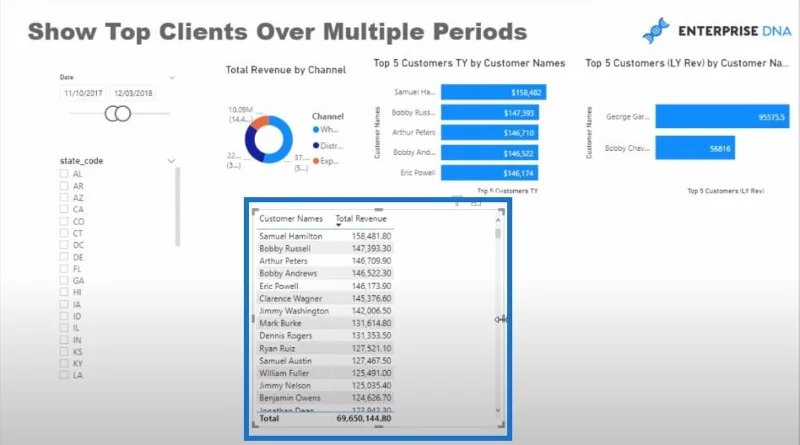Click the date range slider handle
Viewport: 800px width, 445px height.
tap(118, 113)
